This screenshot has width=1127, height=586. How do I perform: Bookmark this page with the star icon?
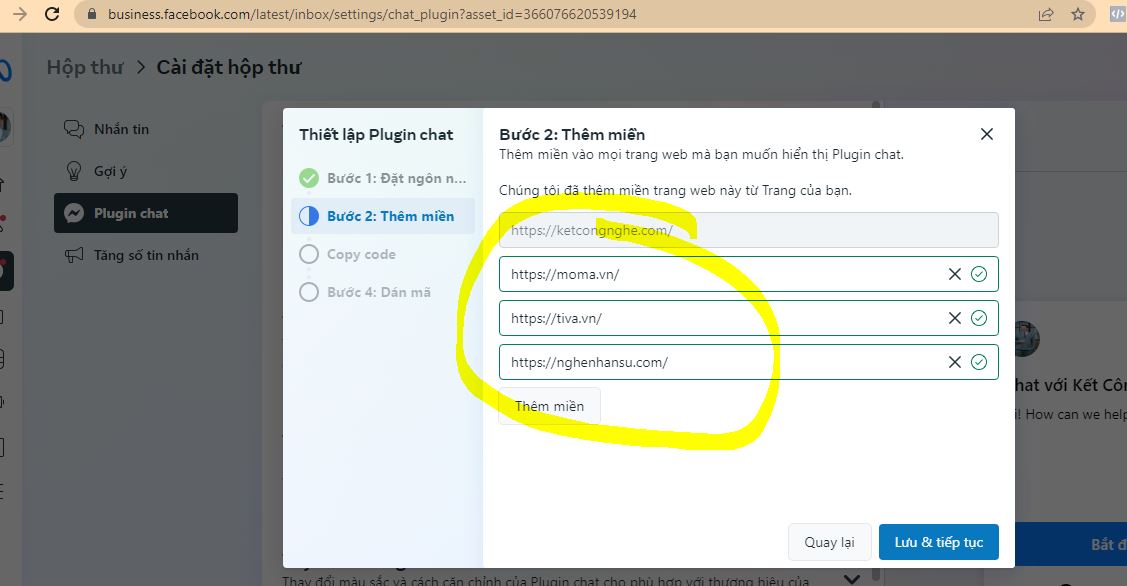1077,14
